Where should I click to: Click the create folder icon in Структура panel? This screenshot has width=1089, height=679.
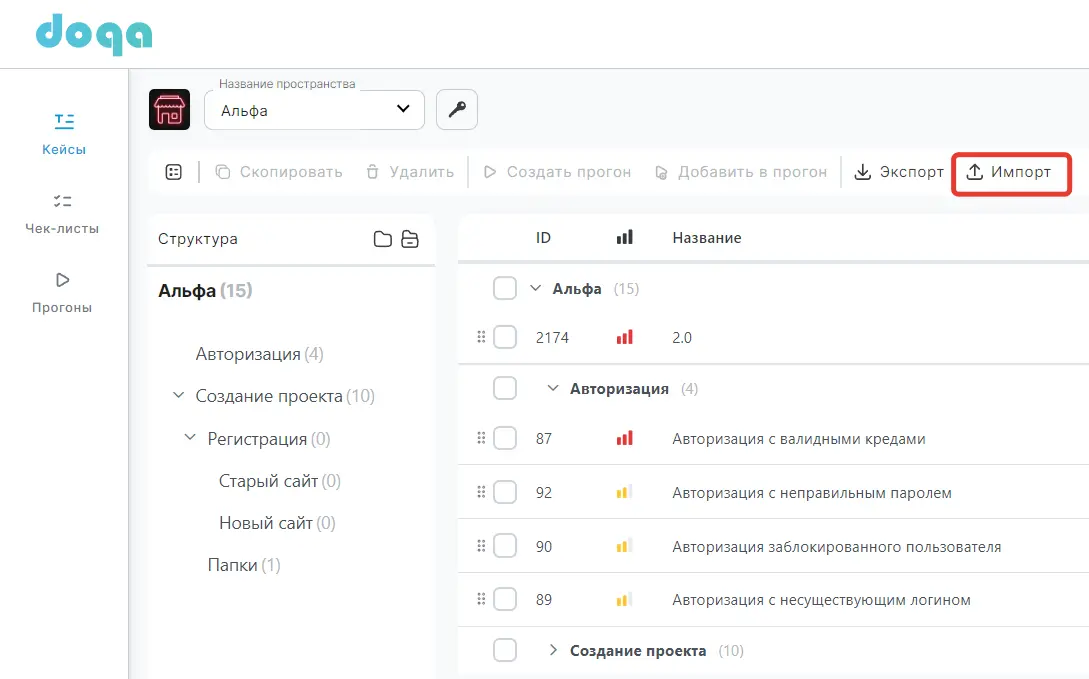point(384,239)
